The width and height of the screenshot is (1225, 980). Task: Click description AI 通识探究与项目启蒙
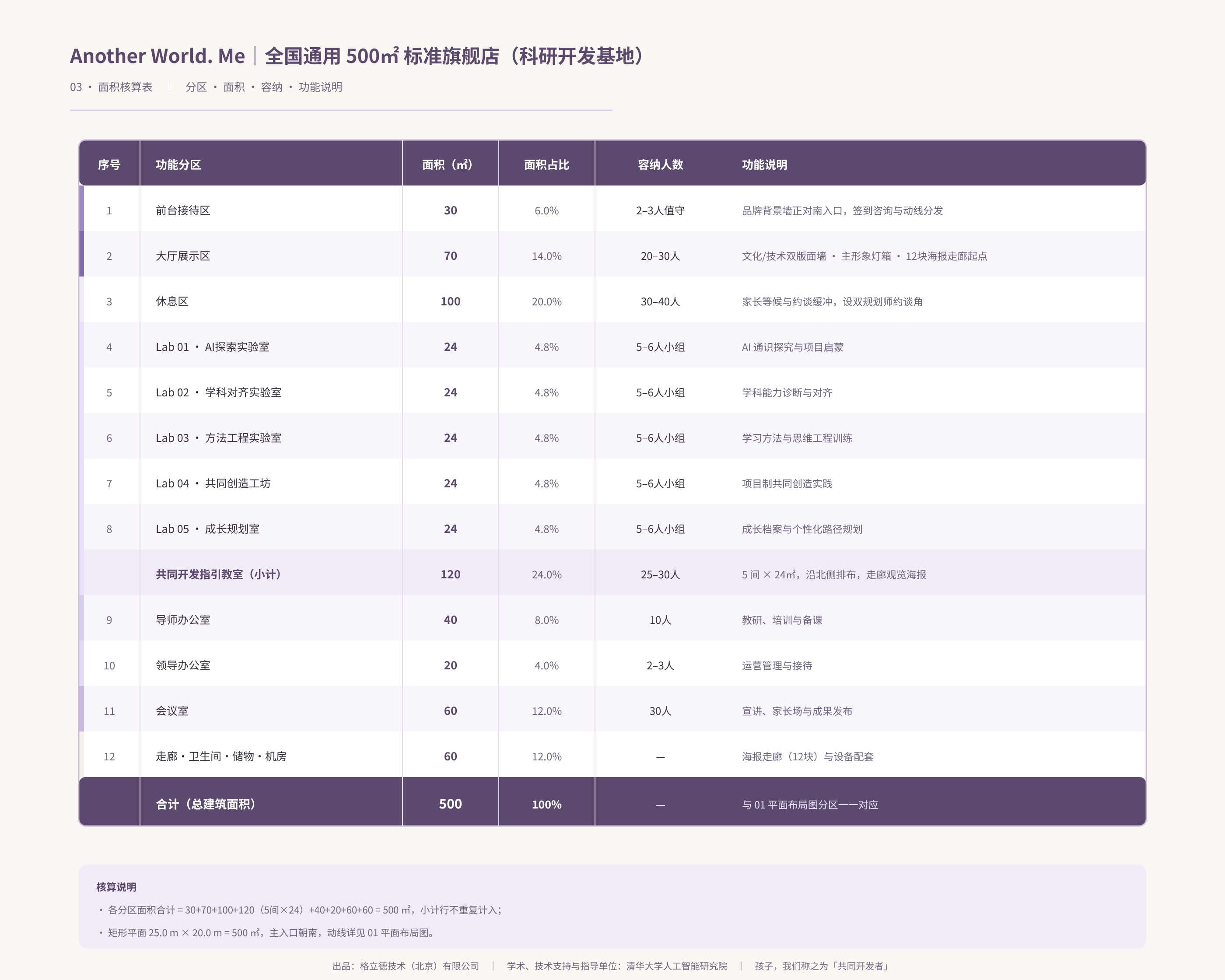pyautogui.click(x=793, y=346)
